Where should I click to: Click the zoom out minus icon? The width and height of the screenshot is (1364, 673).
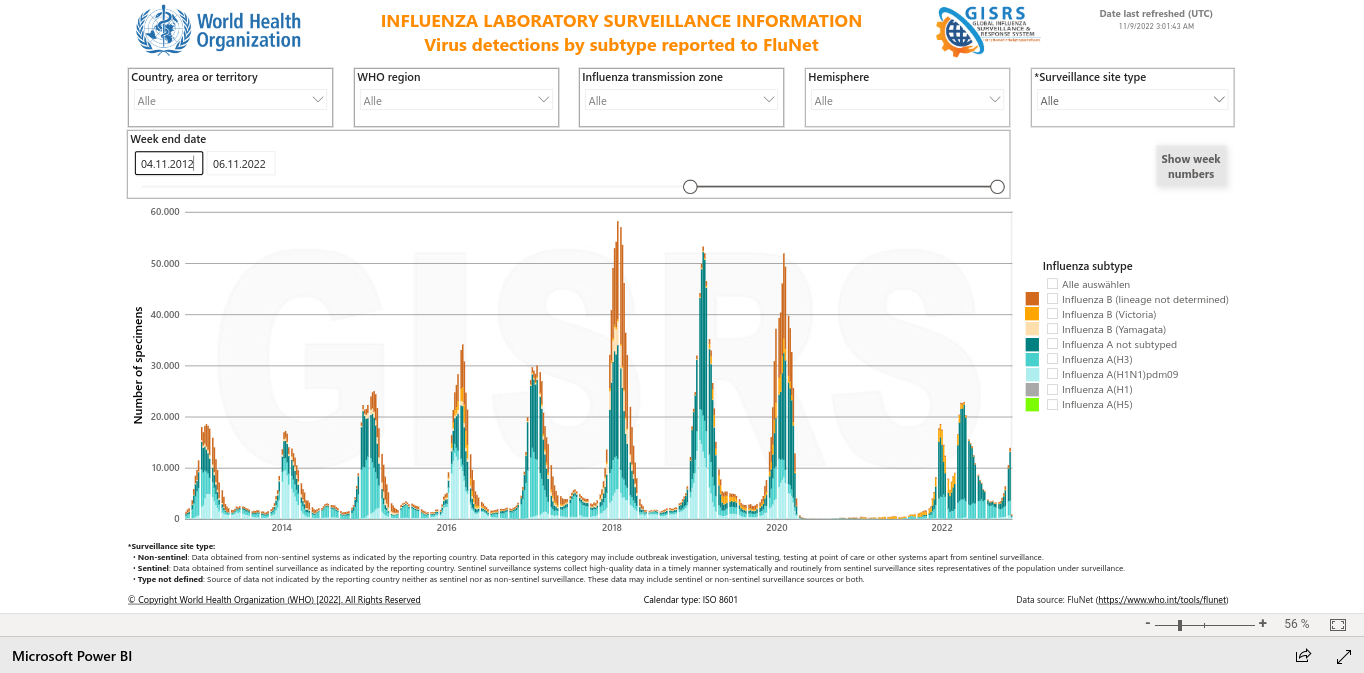point(1147,624)
